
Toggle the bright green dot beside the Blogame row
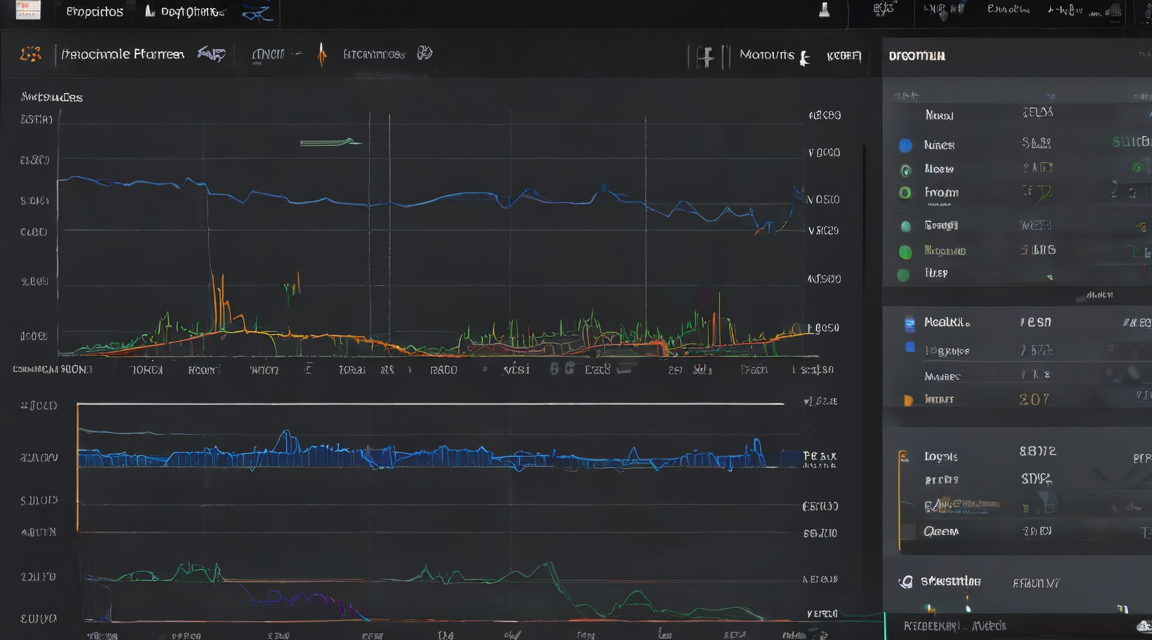pyautogui.click(x=905, y=252)
